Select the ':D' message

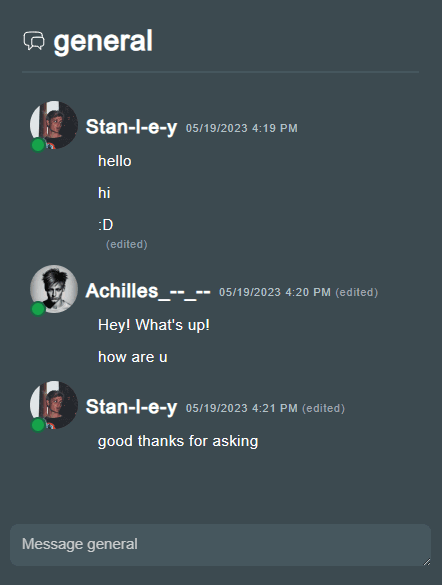(x=106, y=225)
